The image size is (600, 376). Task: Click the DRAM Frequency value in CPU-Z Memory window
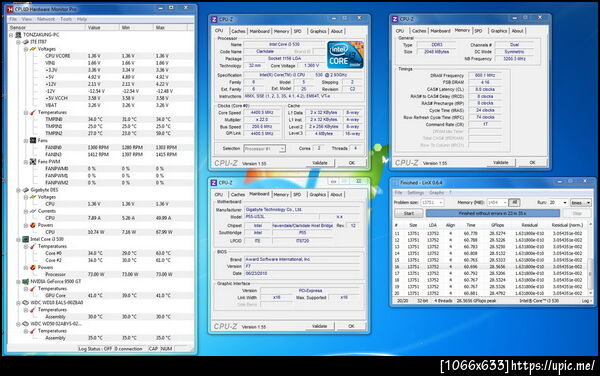[x=485, y=76]
